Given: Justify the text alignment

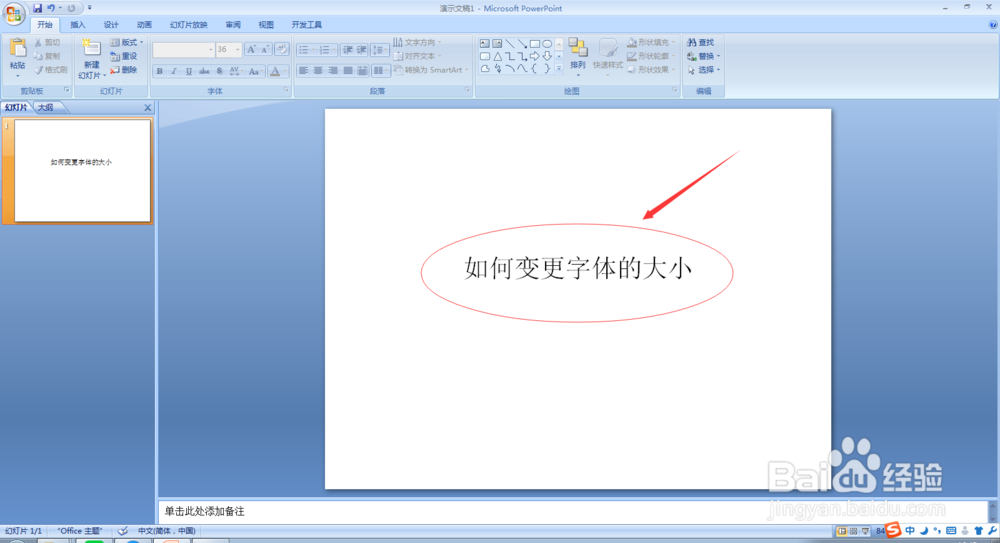Looking at the screenshot, I should coord(348,70).
